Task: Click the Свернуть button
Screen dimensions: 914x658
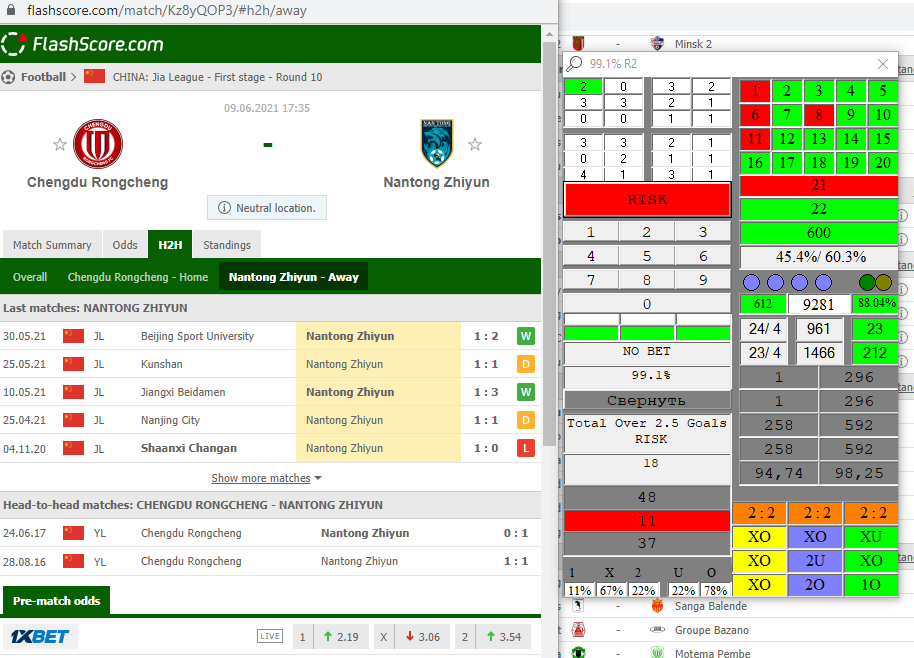Action: coord(646,400)
